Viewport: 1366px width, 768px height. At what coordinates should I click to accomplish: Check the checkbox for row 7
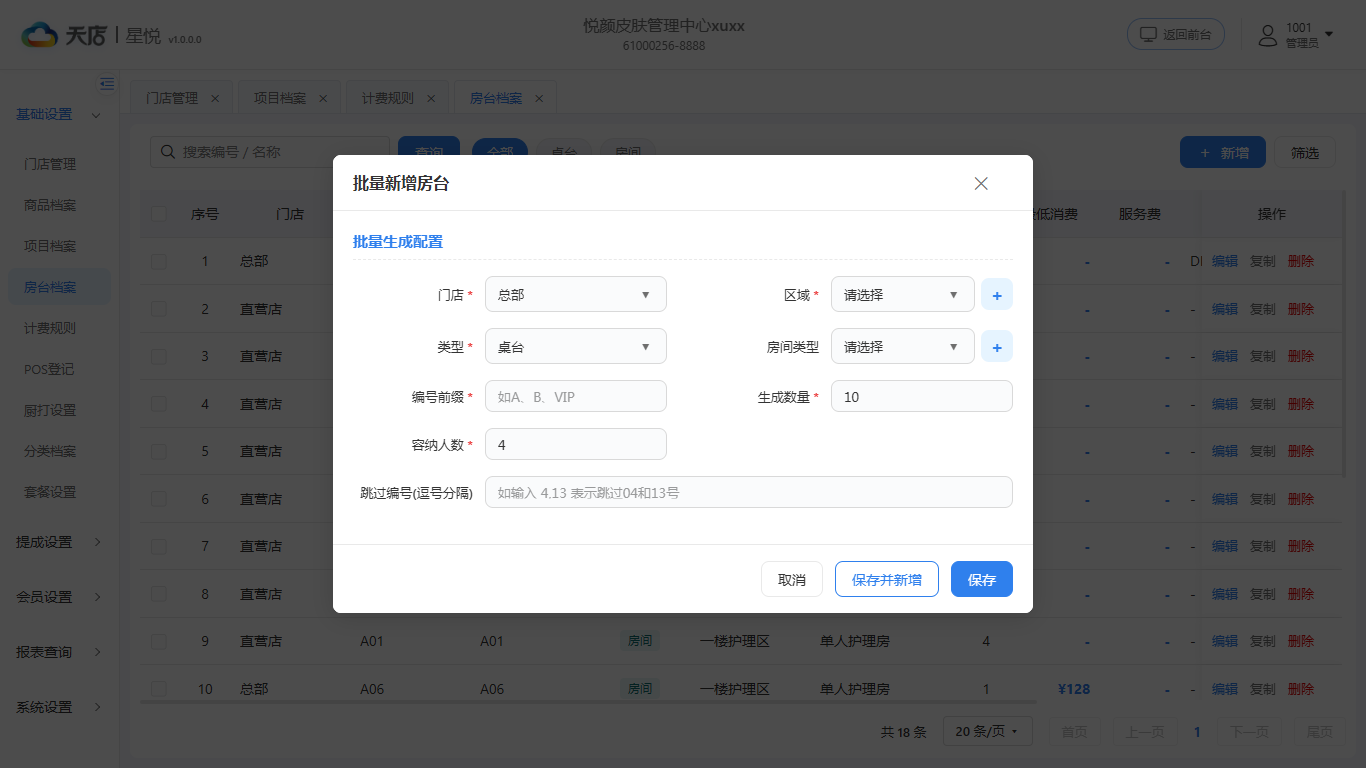159,546
